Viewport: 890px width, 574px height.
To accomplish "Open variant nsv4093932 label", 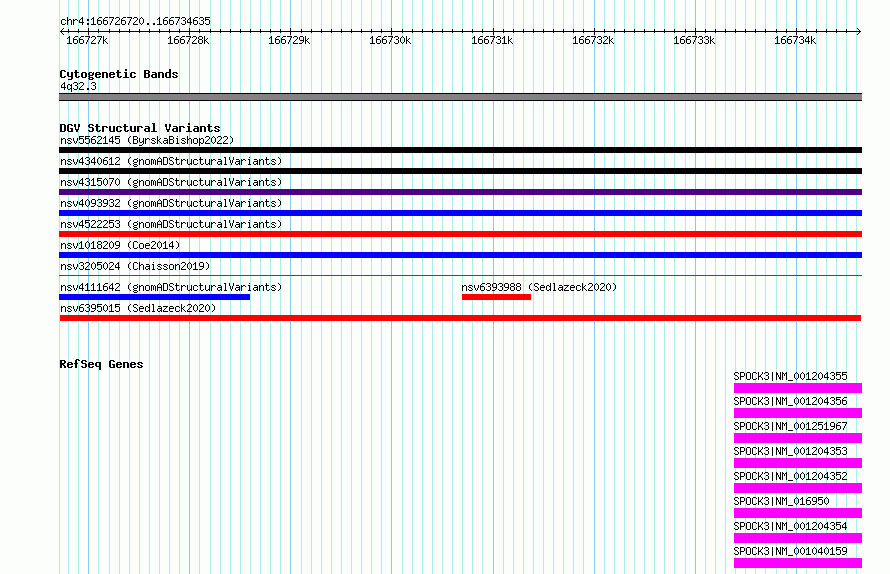I will tap(171, 203).
